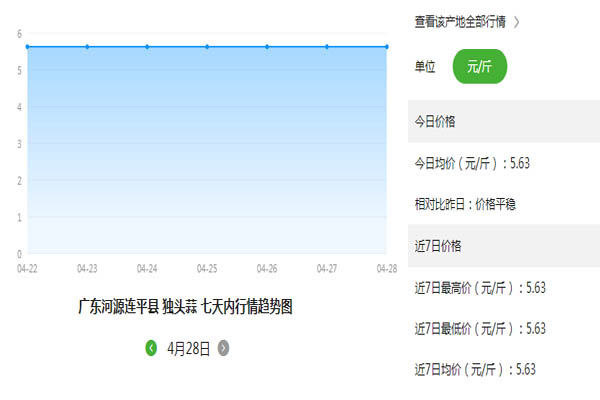The height and width of the screenshot is (400, 600).
Task: Select the 近7日最低价 row
Action: point(480,328)
